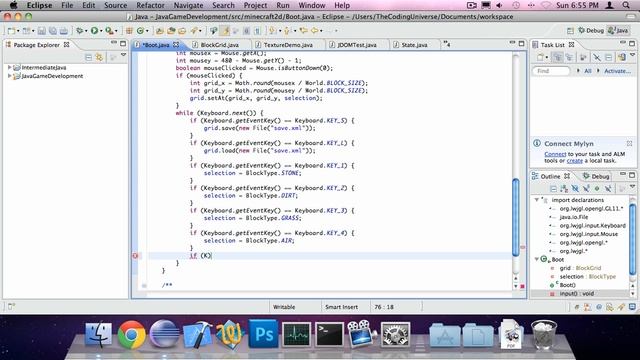
Task: Toggle Categorized presentation in Task List
Action: pos(557,58)
